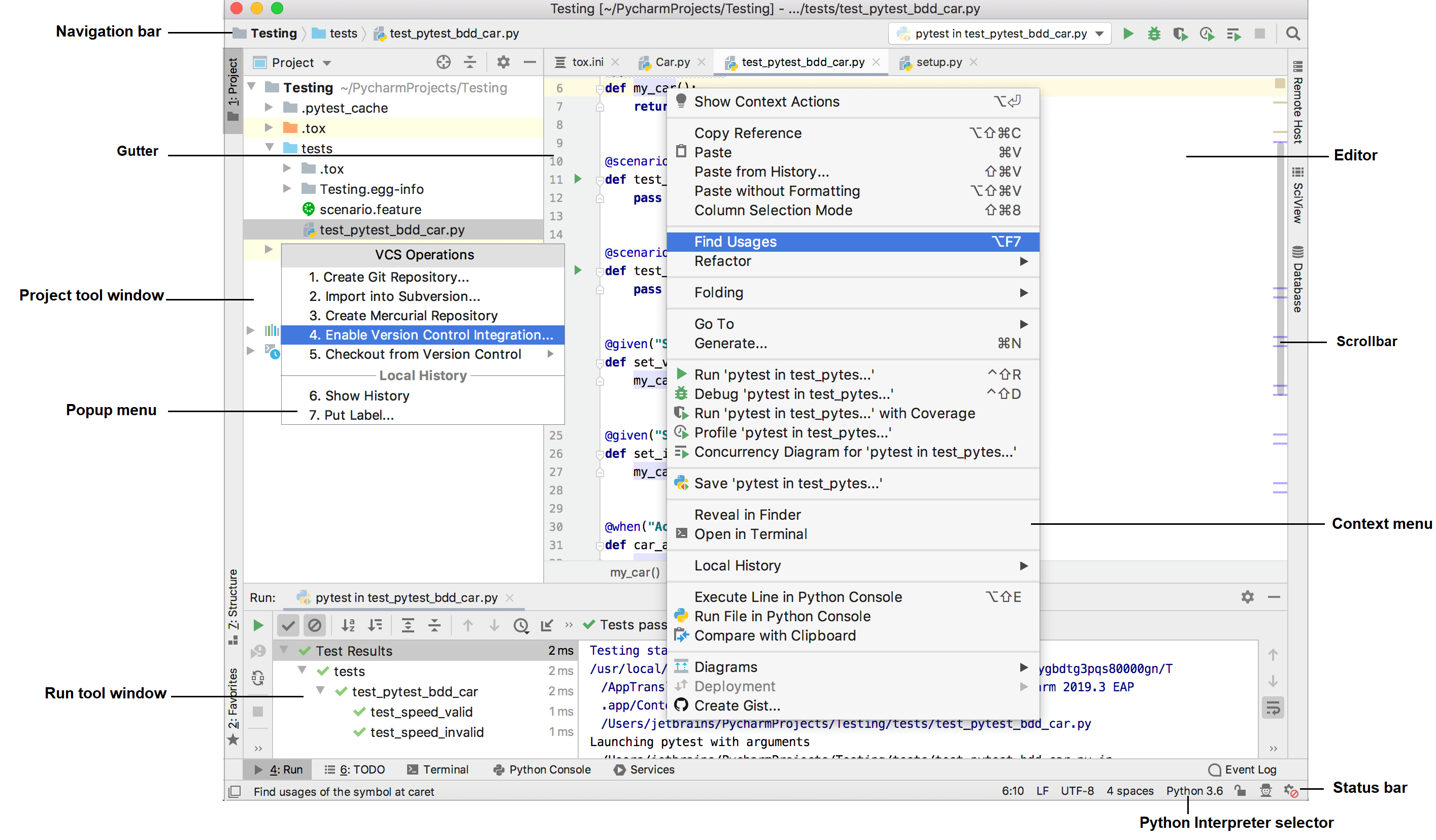Switch to the Car.py editor tab
This screenshot has width=1436, height=840.
673,61
